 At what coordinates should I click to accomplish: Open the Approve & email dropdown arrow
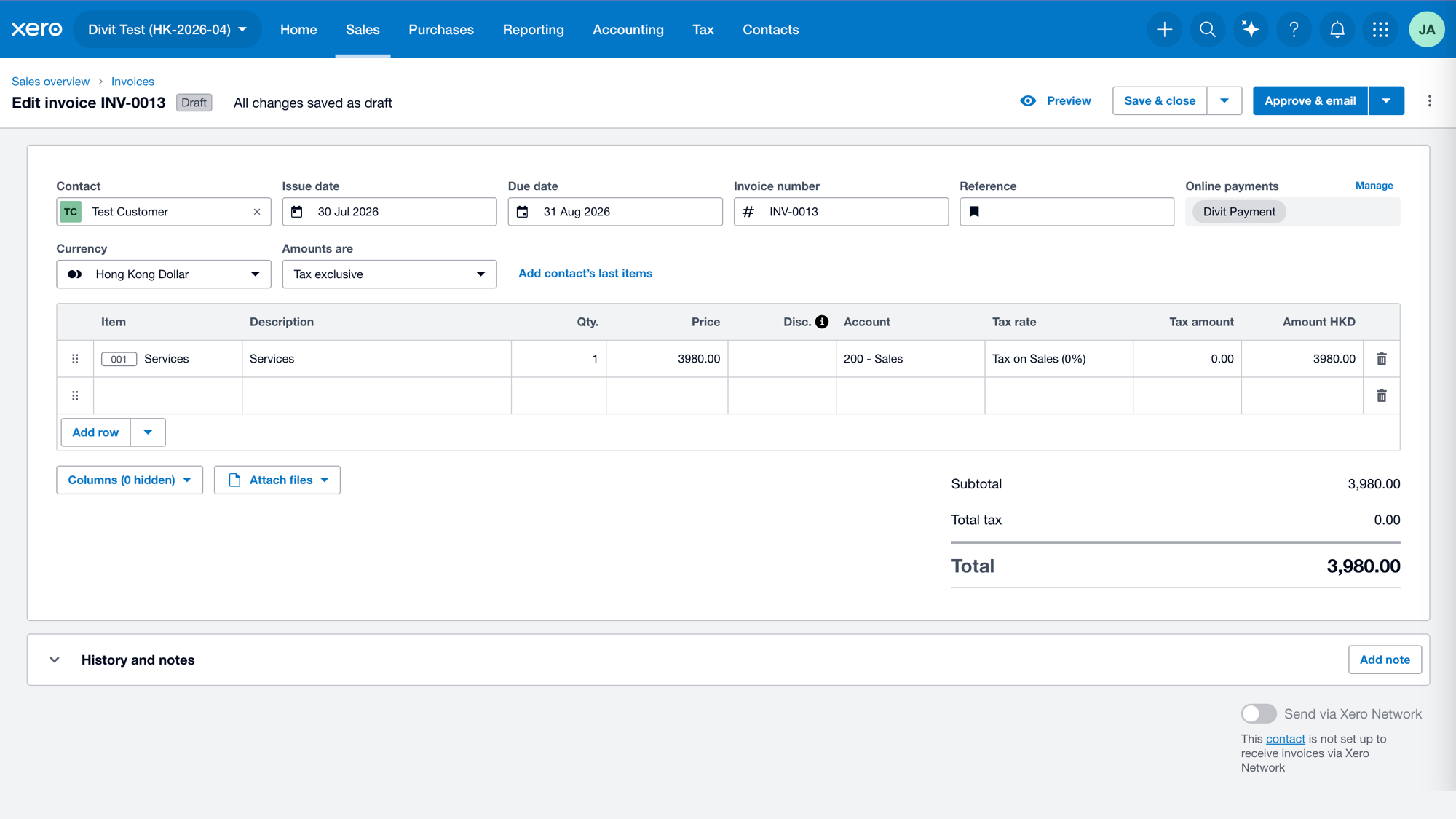click(x=1386, y=100)
